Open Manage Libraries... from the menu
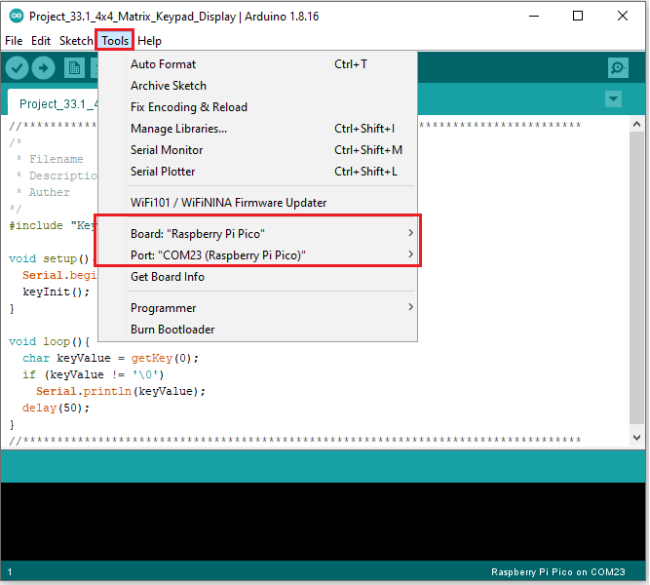This screenshot has height=585, width=650. tap(257, 129)
